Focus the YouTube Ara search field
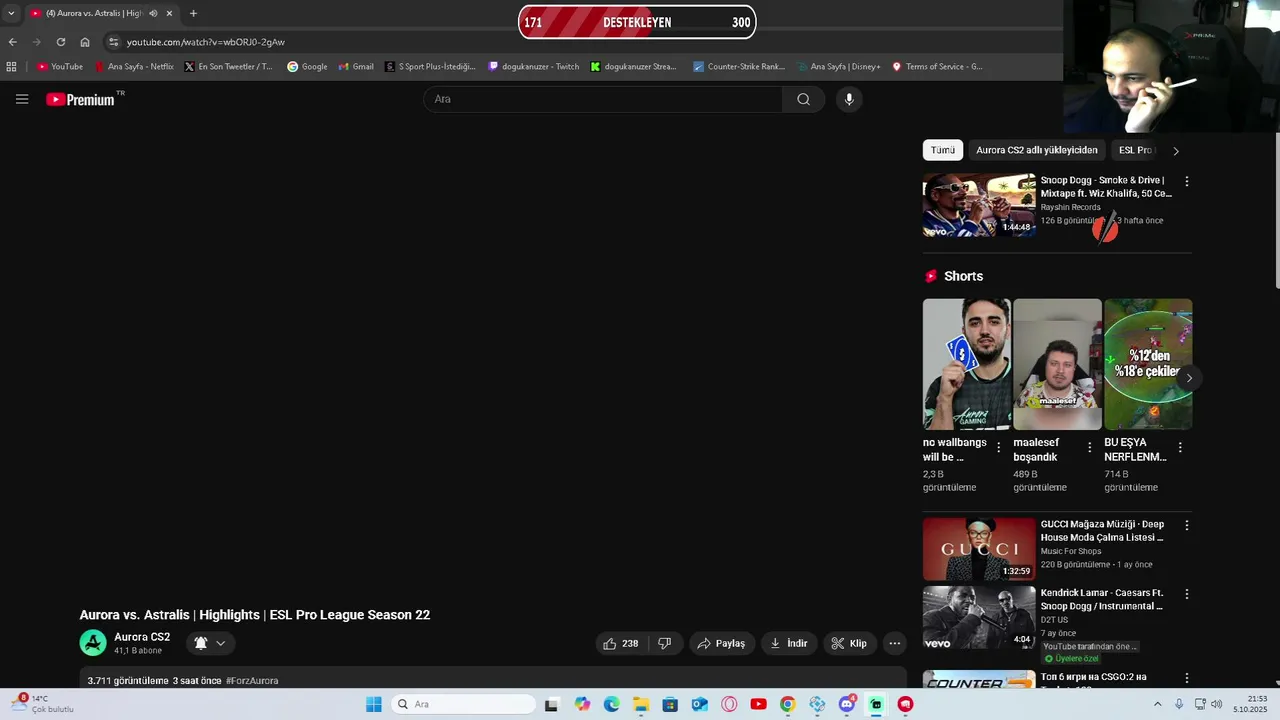The width and height of the screenshot is (1280, 720). [603, 99]
